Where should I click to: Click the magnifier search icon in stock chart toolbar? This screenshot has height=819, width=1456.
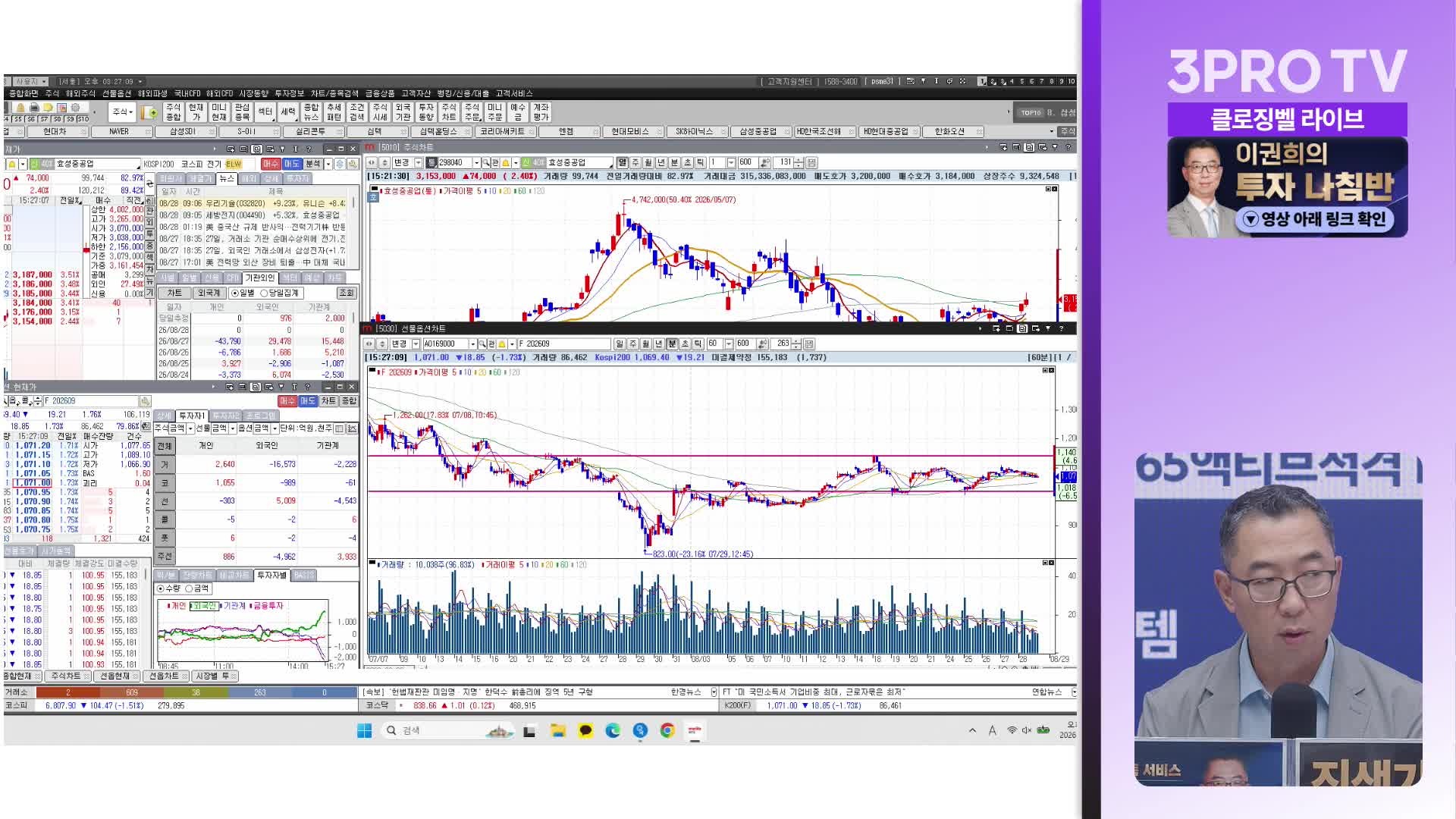486,163
